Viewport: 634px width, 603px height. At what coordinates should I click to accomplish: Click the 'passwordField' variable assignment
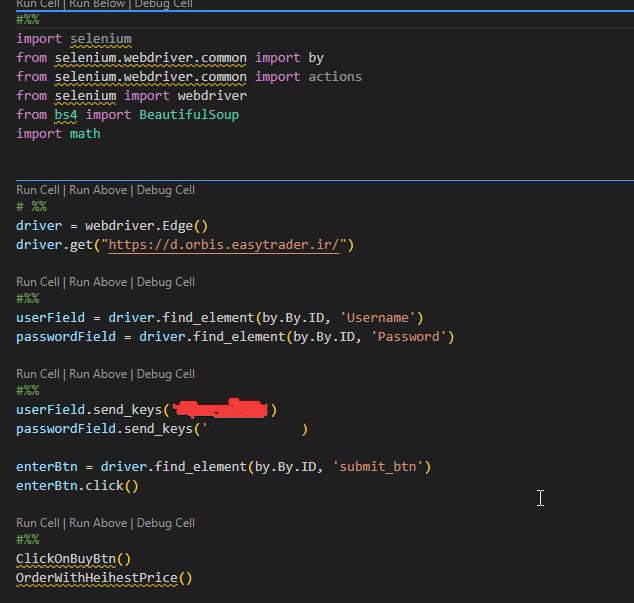tap(66, 337)
